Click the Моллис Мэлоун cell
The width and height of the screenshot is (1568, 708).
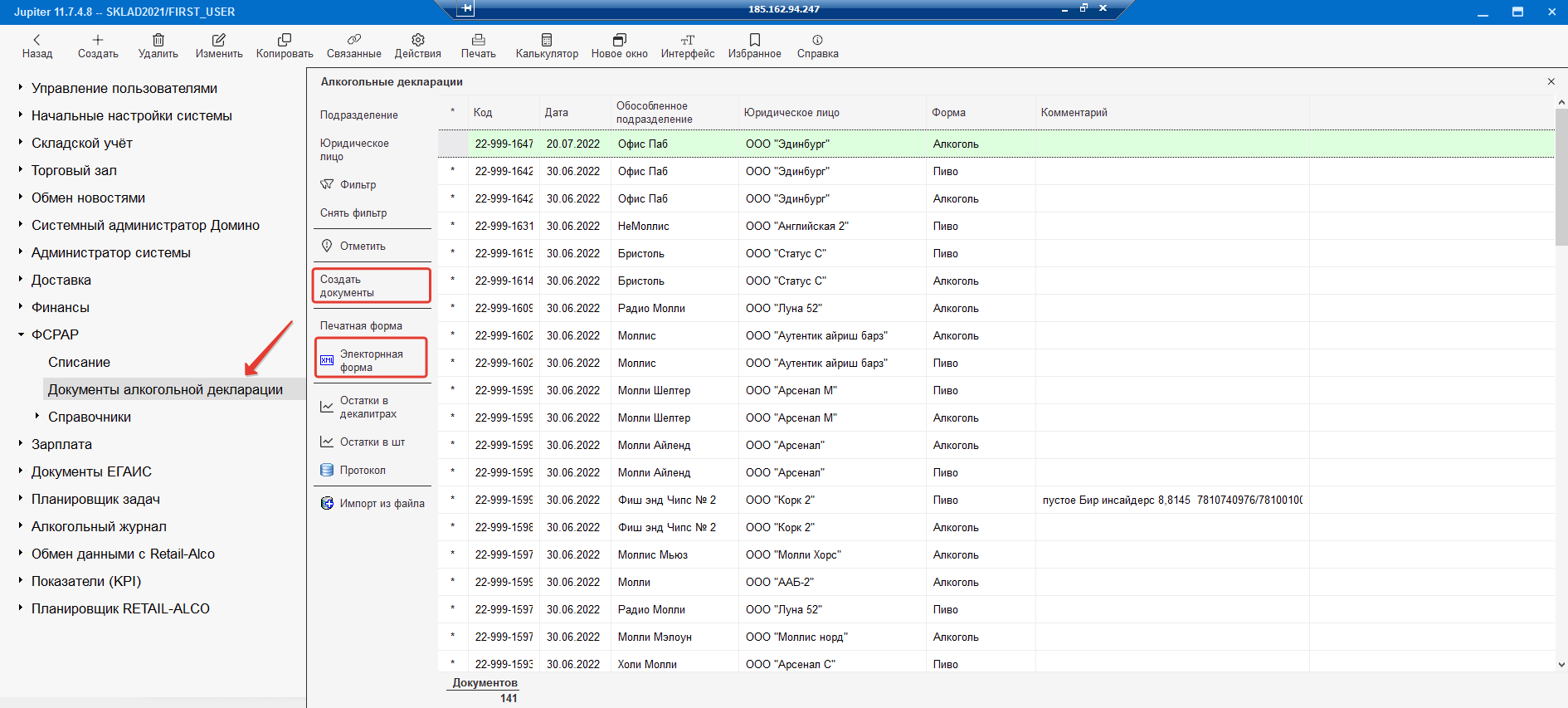(674, 637)
